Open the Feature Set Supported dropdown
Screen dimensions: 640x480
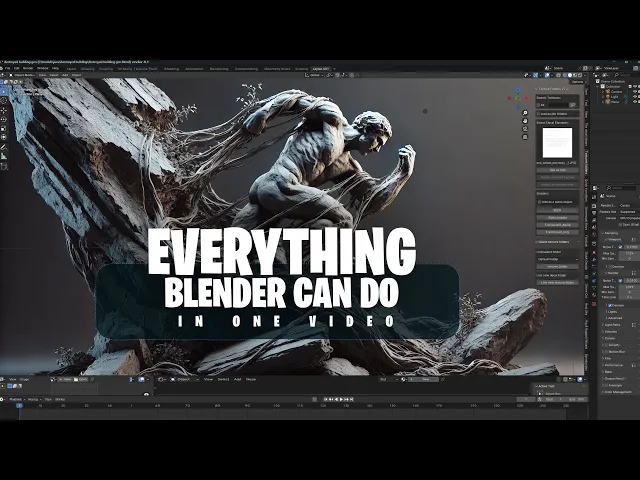629,212
